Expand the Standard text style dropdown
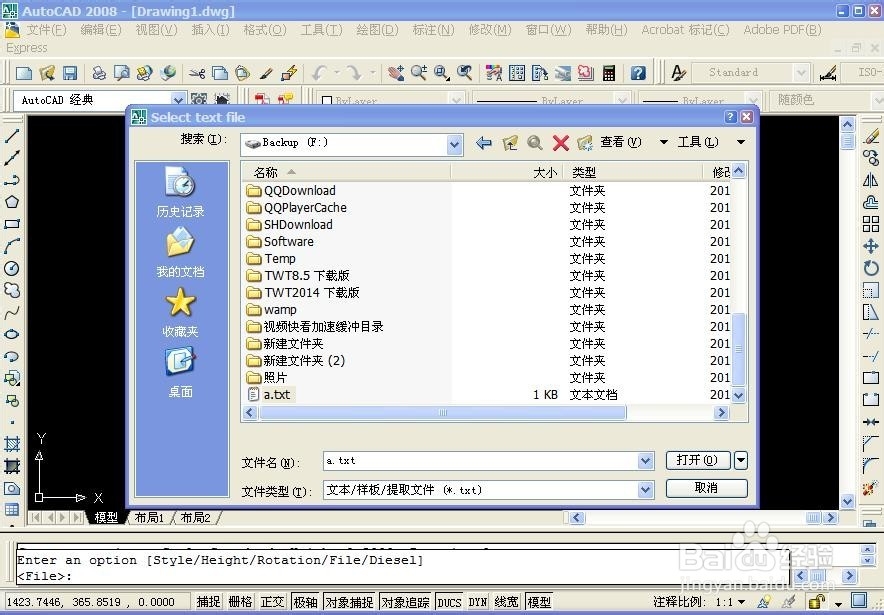Screen dimensions: 884x615 [x=801, y=73]
